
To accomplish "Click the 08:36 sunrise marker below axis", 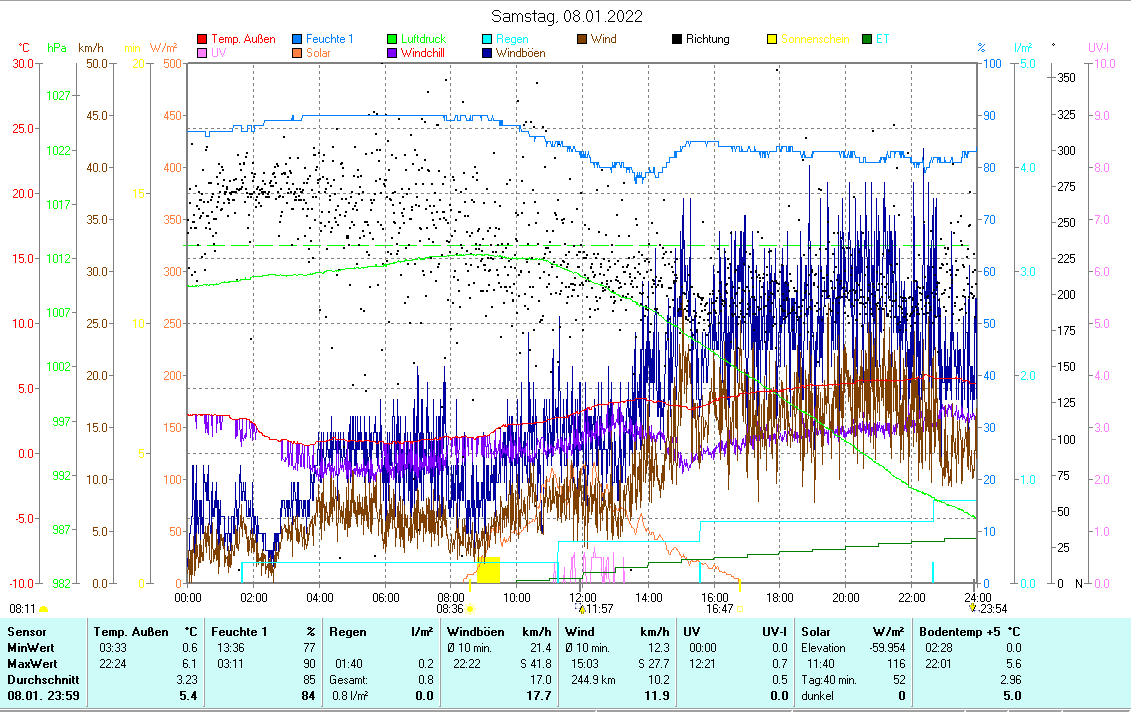I will tap(450, 608).
